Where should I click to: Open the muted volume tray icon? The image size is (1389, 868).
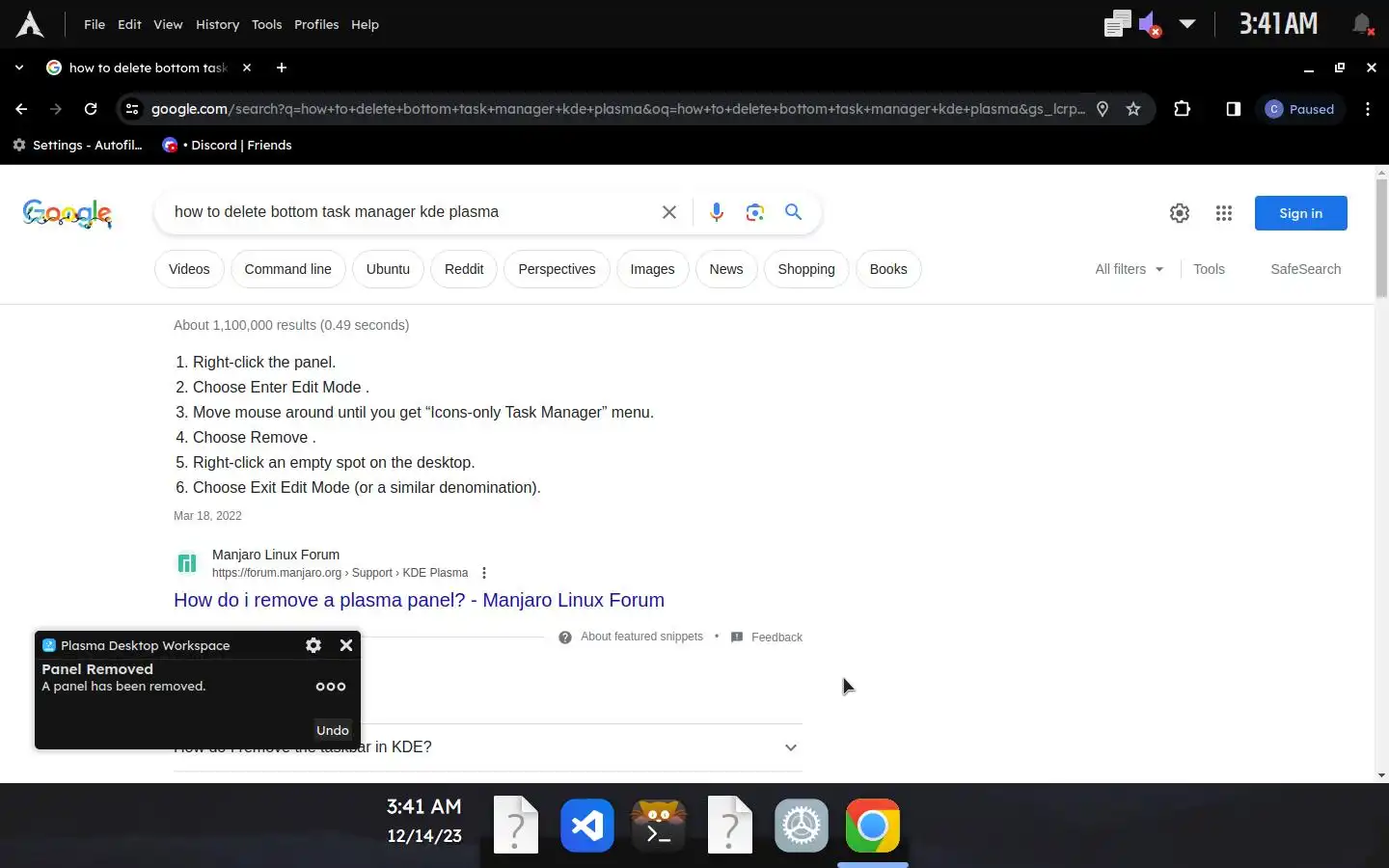click(x=1150, y=24)
